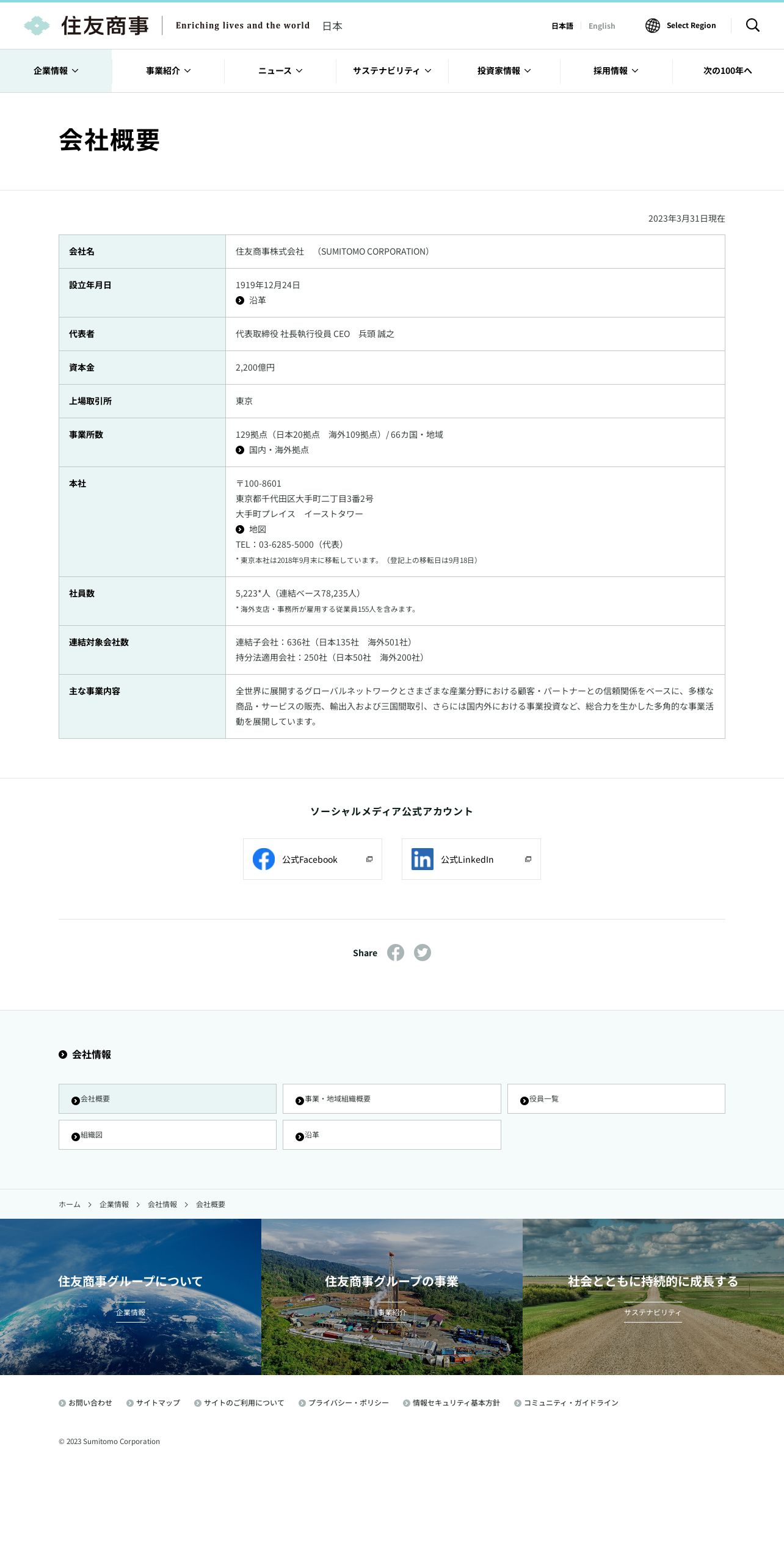Click TEL：03-6285-5000 phone text
Viewport: 784px width, 1568px height.
tap(290, 545)
